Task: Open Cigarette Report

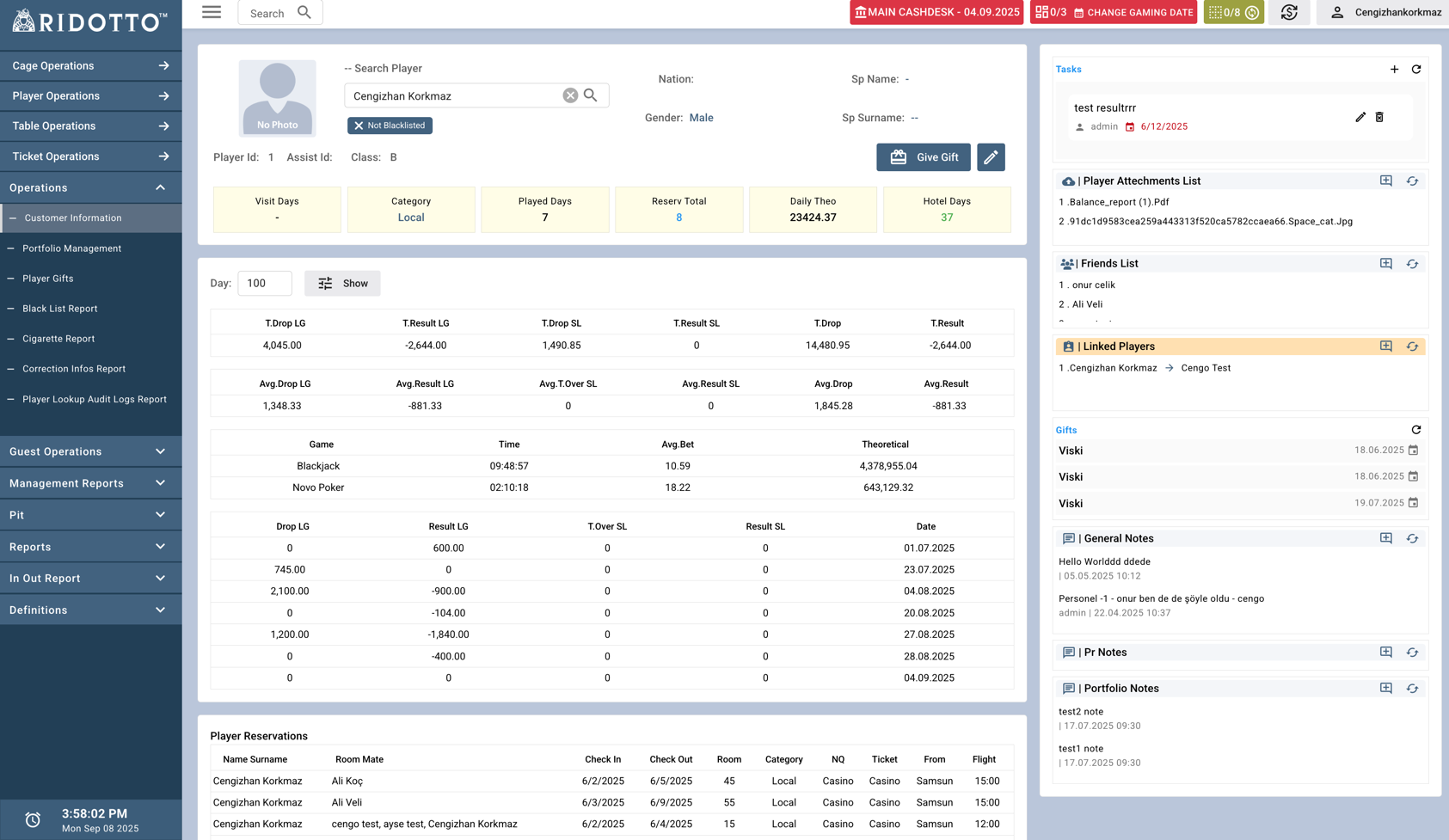Action: click(x=58, y=339)
